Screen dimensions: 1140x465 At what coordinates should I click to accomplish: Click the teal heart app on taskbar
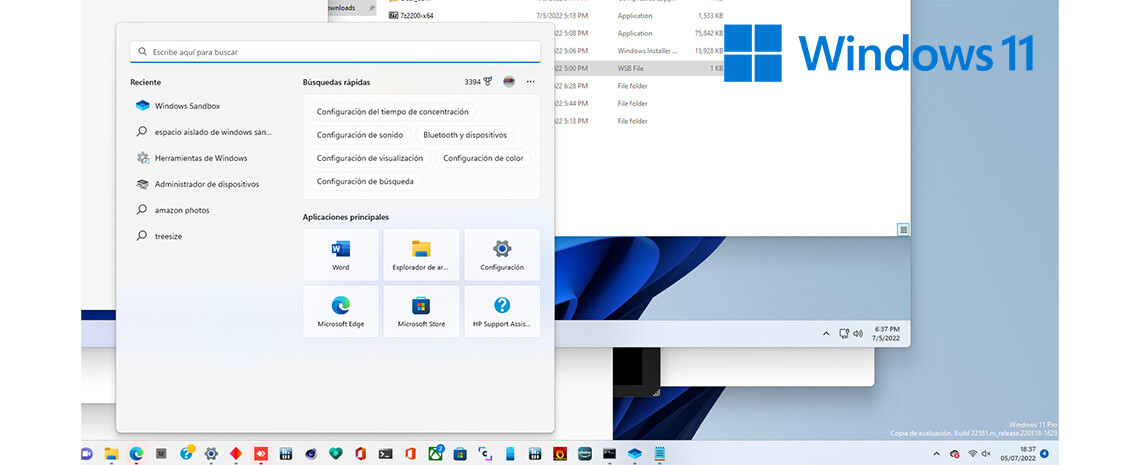coord(335,453)
